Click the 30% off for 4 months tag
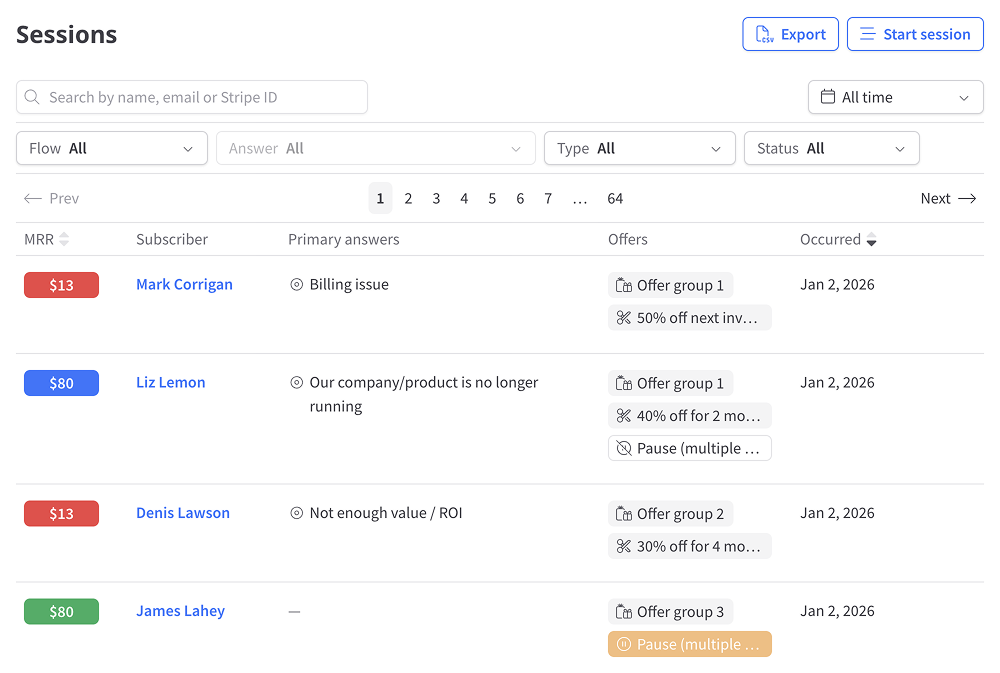Viewport: 1000px width, 673px height. click(689, 546)
